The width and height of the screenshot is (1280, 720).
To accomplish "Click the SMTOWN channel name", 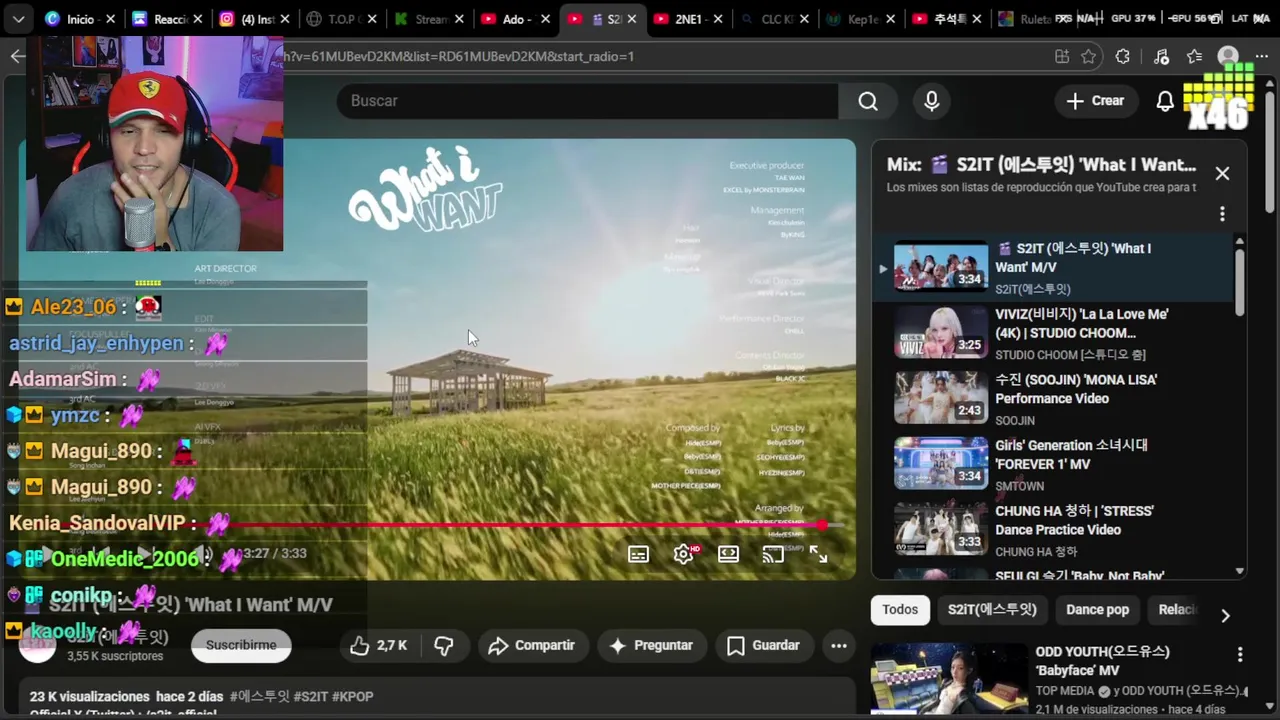I will pos(1019,486).
